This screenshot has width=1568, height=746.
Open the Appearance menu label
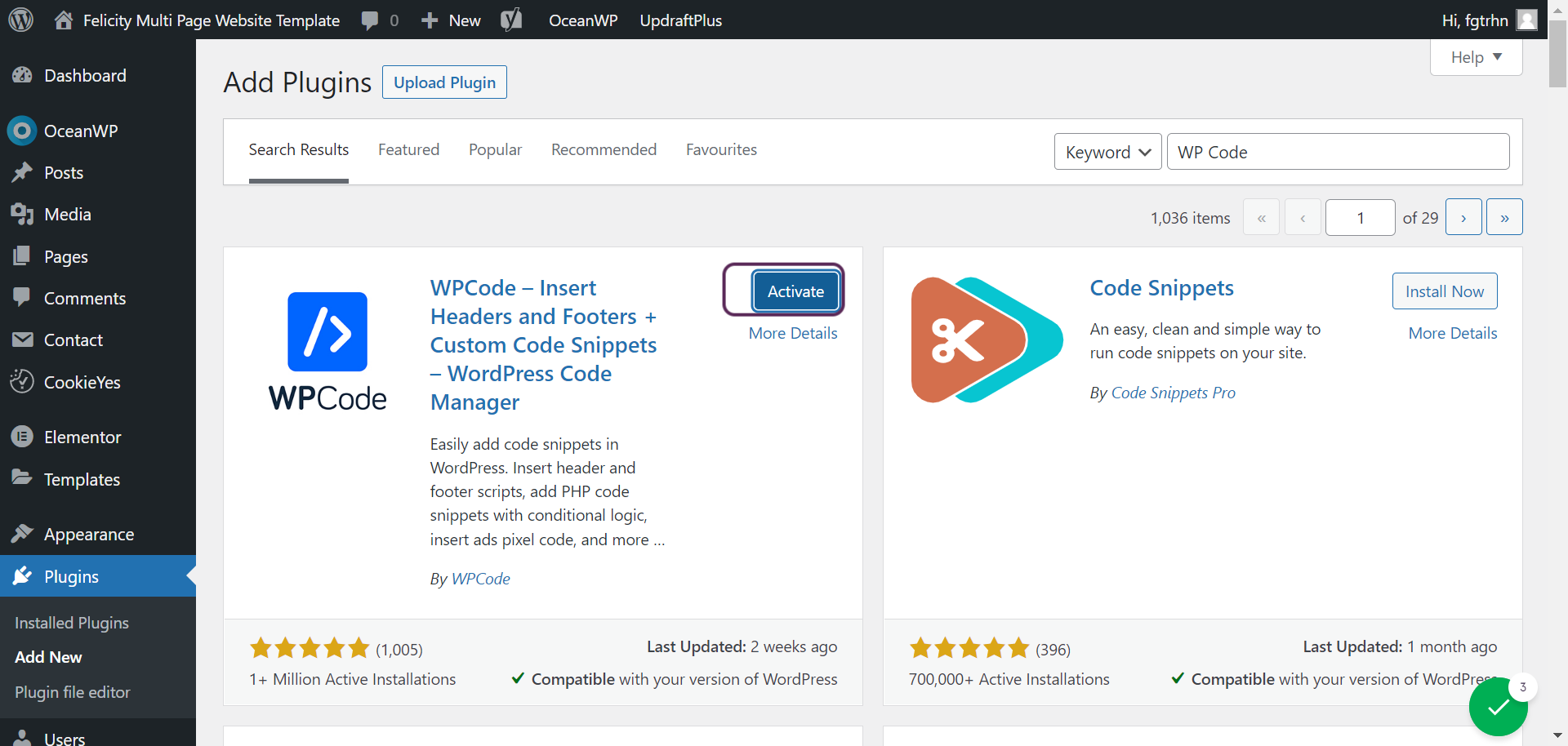coord(89,535)
